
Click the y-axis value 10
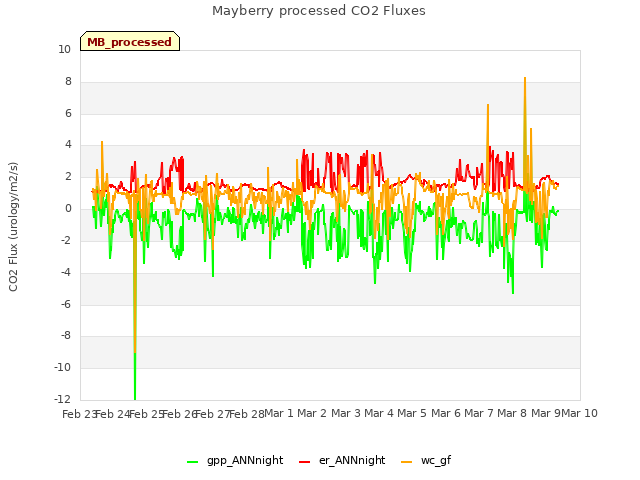click(x=64, y=49)
